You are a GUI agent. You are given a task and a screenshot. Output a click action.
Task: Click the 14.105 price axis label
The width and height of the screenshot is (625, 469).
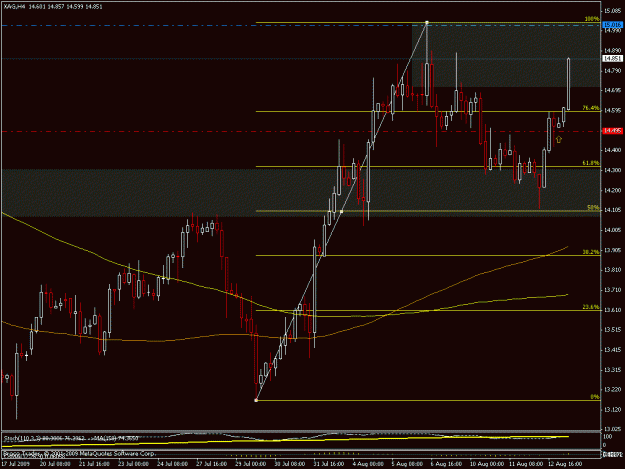613,210
